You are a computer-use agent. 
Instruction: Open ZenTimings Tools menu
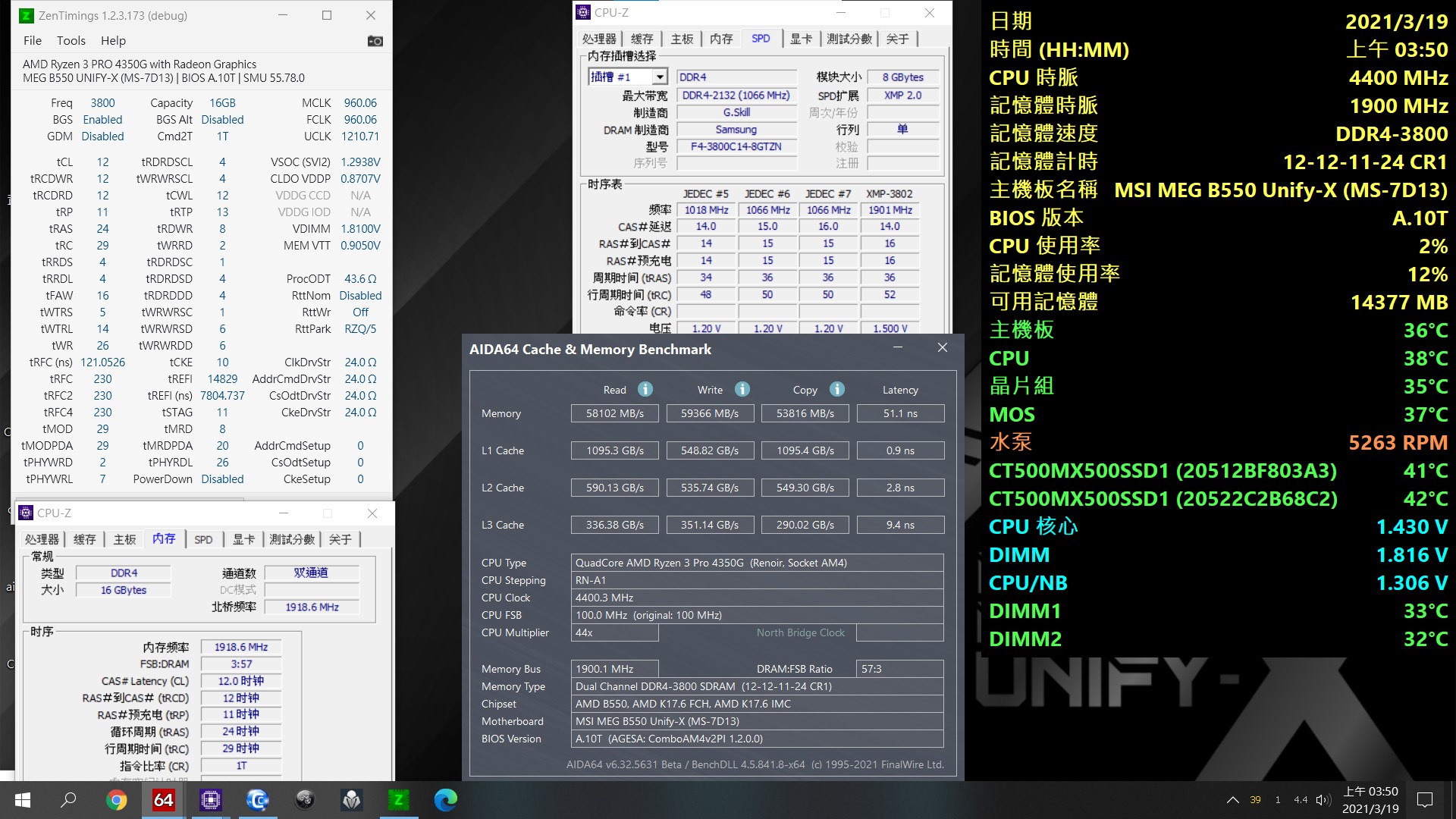click(x=71, y=41)
